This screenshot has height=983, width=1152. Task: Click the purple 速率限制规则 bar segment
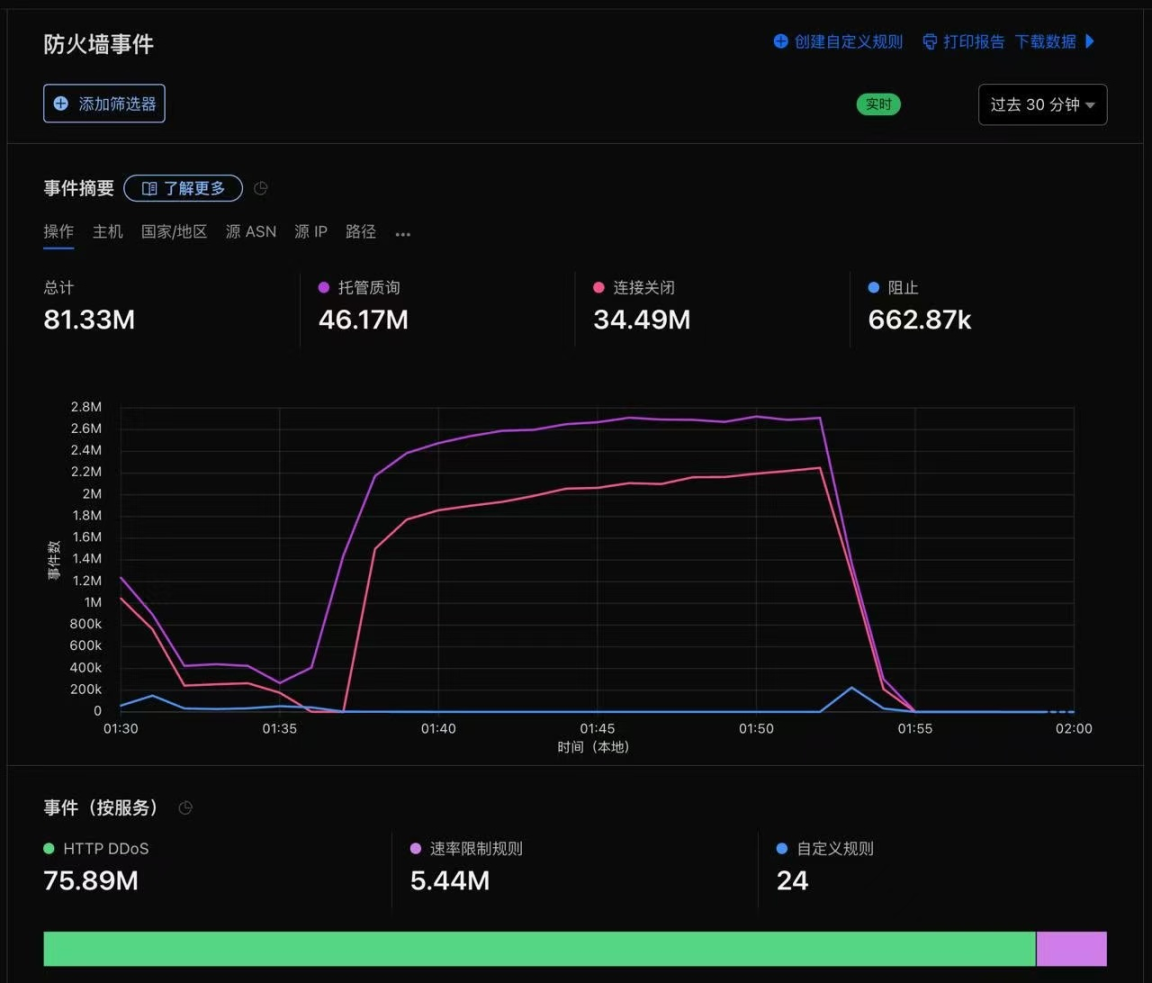pos(1071,949)
